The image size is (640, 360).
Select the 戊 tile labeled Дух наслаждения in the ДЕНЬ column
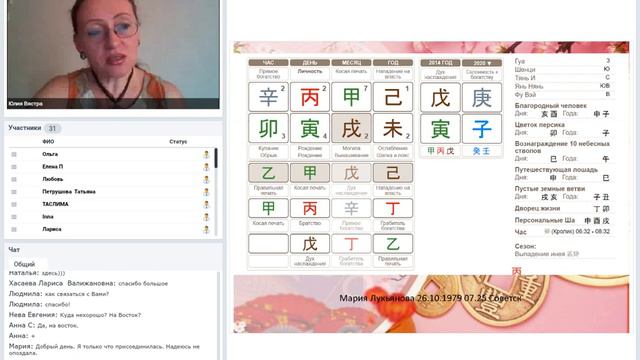point(310,244)
